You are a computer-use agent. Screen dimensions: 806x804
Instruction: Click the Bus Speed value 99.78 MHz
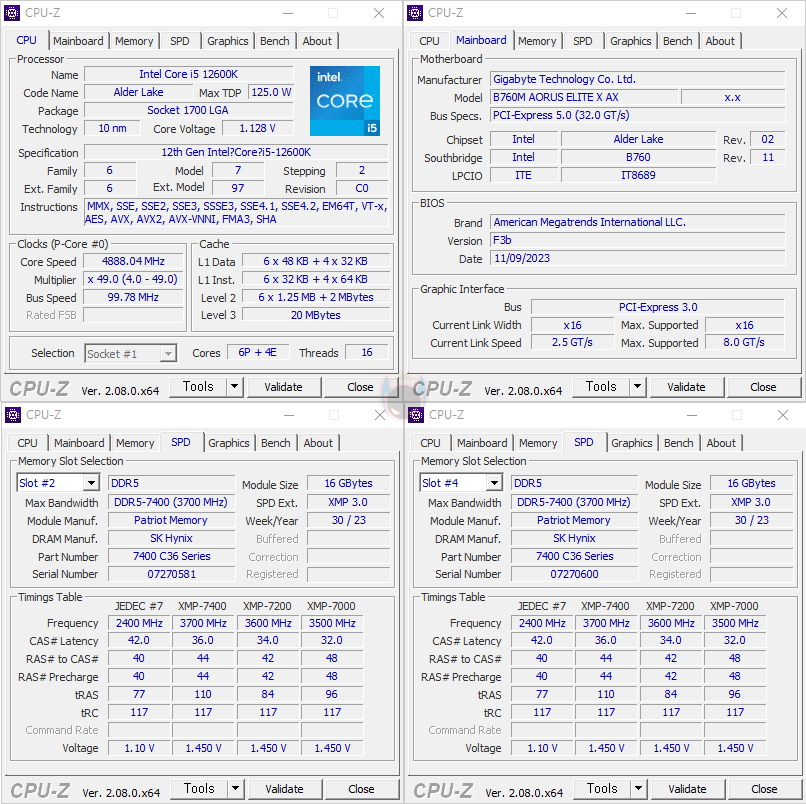click(133, 297)
